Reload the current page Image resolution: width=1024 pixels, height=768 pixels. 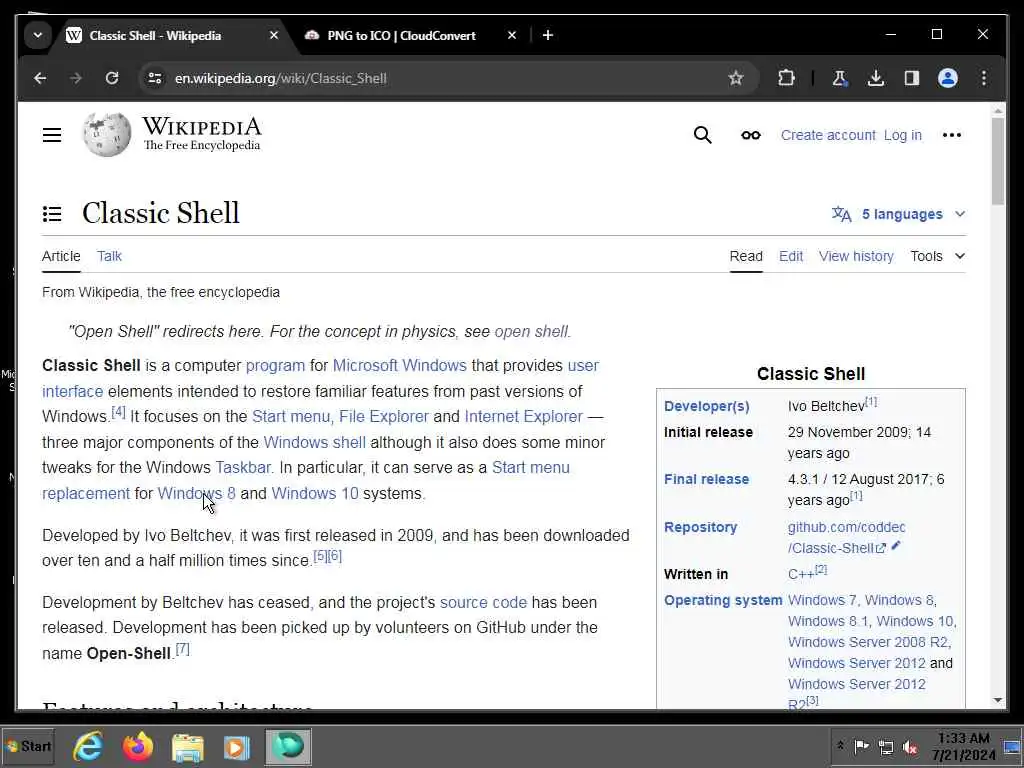(112, 78)
